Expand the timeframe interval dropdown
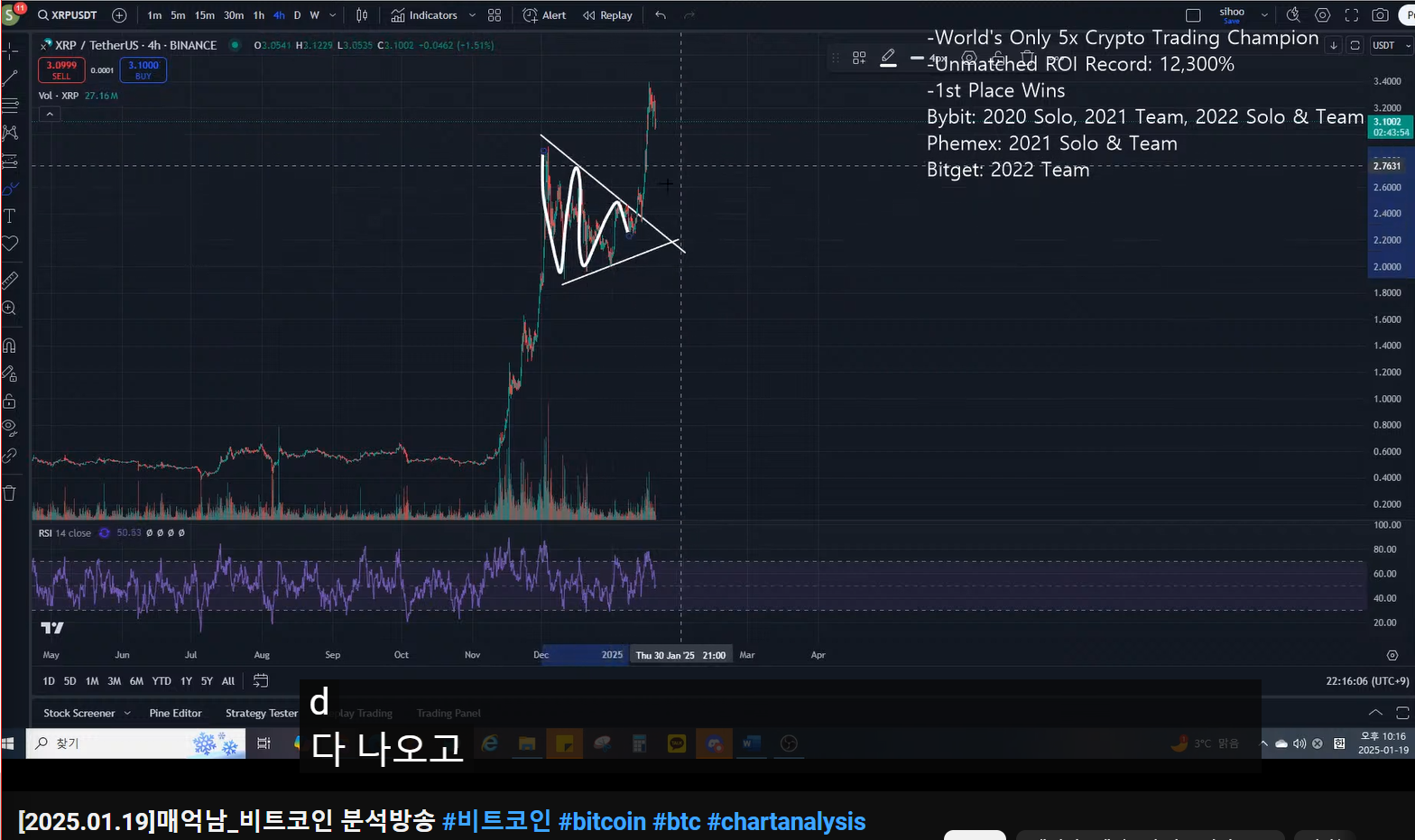The height and width of the screenshot is (840, 1415). pos(333,15)
